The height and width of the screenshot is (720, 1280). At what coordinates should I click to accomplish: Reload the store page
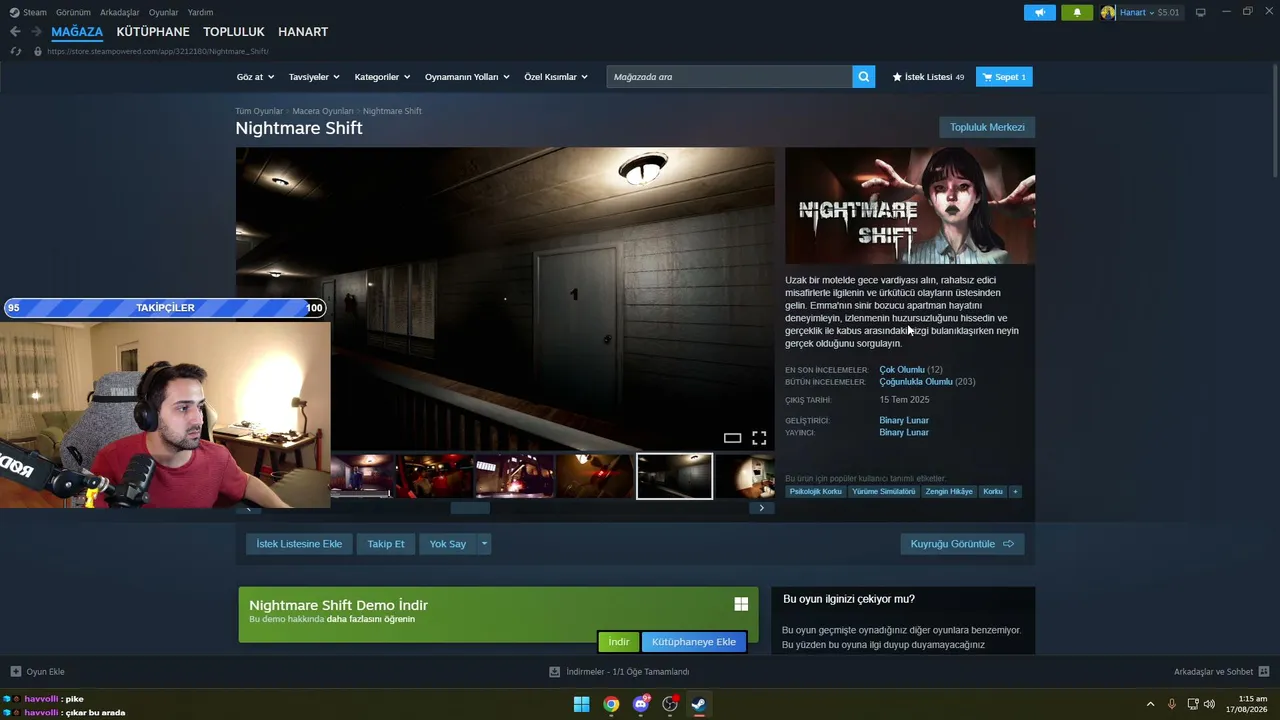click(15, 51)
